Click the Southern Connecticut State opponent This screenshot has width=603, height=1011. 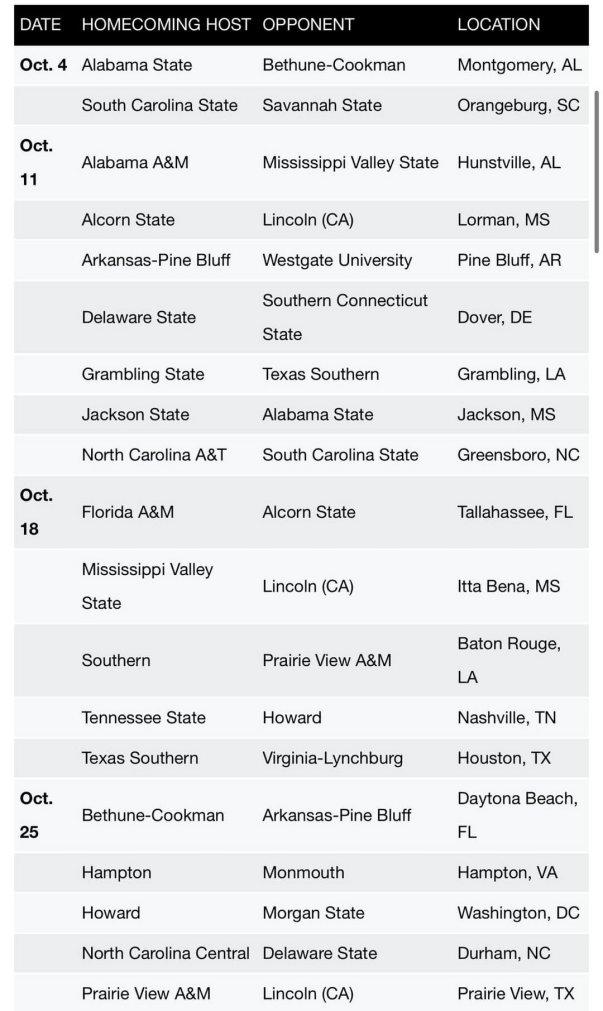345,317
